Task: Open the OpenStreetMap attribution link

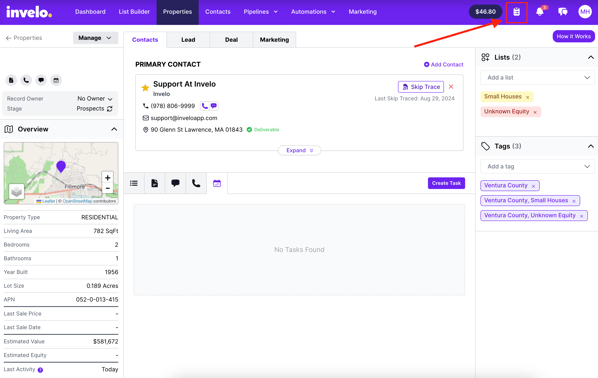Action: point(77,201)
